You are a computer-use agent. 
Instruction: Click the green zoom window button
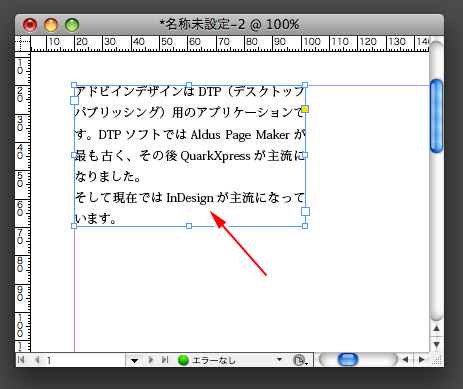click(72, 25)
